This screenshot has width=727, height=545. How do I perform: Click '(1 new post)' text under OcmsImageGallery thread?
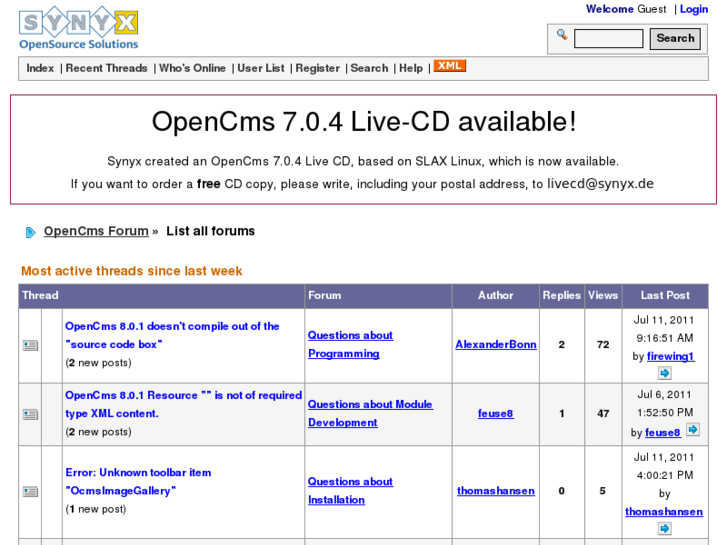[x=96, y=509]
